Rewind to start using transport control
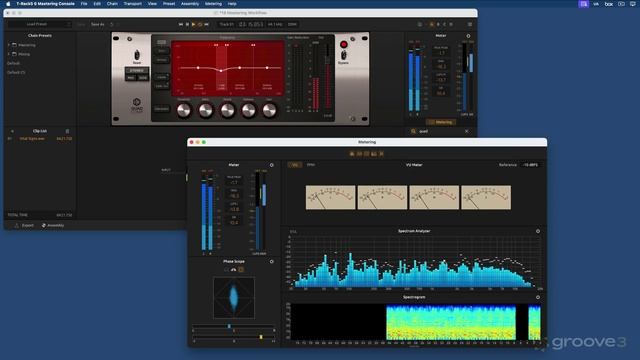This screenshot has width=640, height=360. pos(181,24)
